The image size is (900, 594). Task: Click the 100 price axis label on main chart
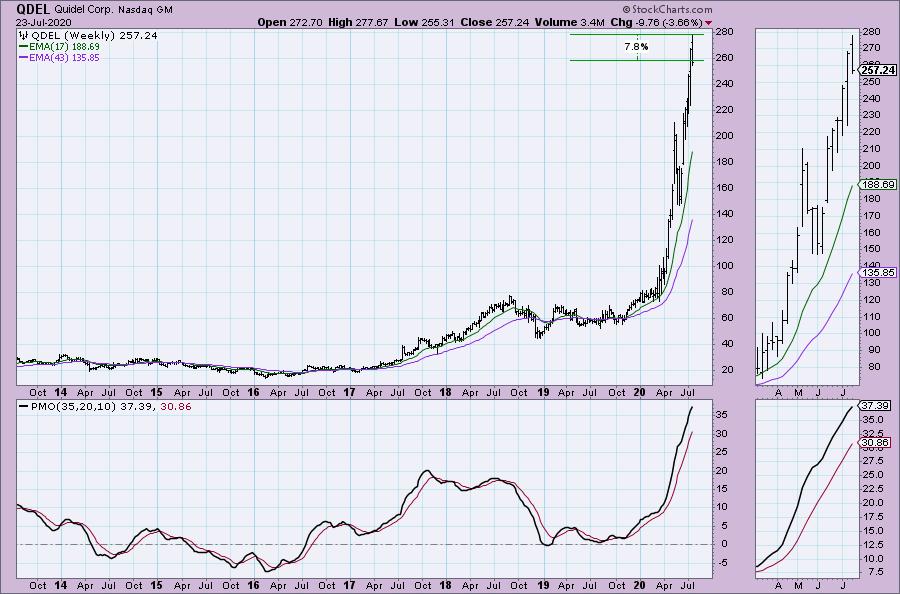724,265
